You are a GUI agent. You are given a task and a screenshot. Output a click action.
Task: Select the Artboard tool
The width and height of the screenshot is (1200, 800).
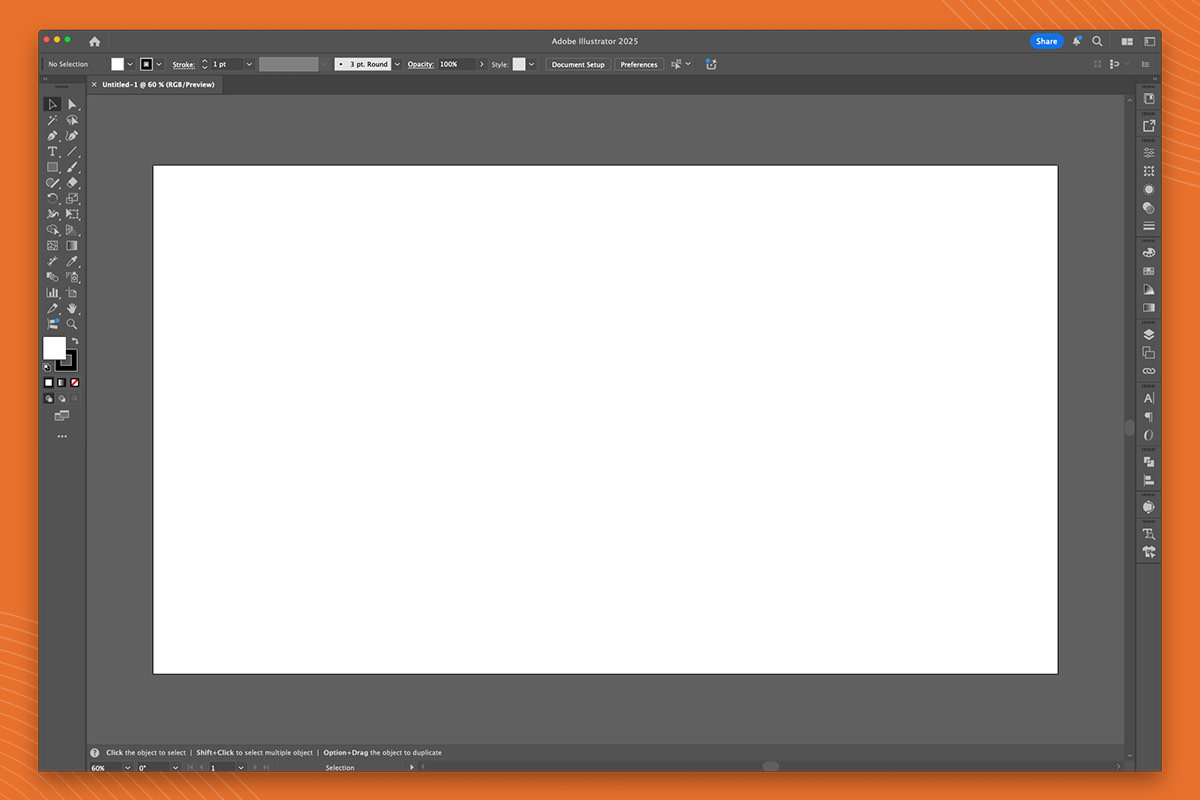pyautogui.click(x=72, y=293)
